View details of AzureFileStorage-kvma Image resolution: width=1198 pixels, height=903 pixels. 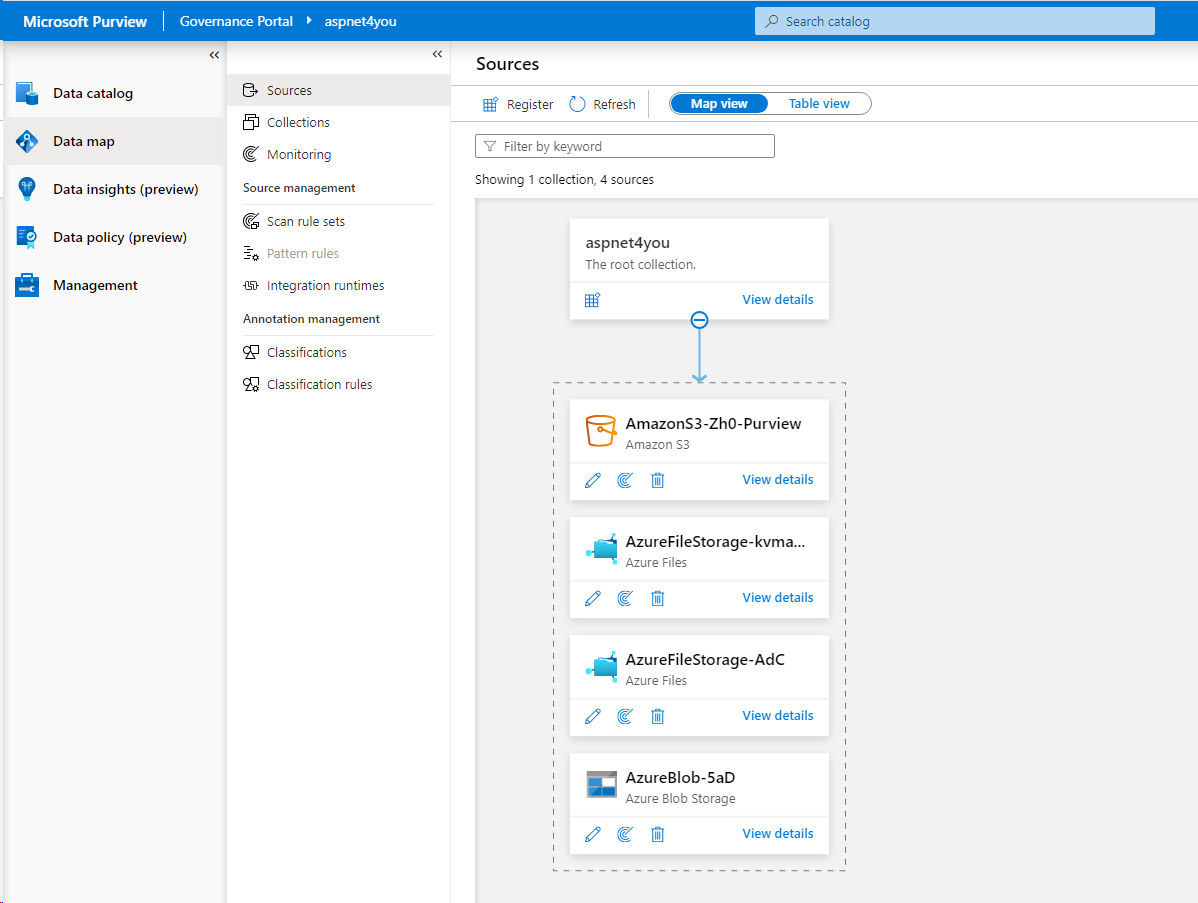point(778,597)
